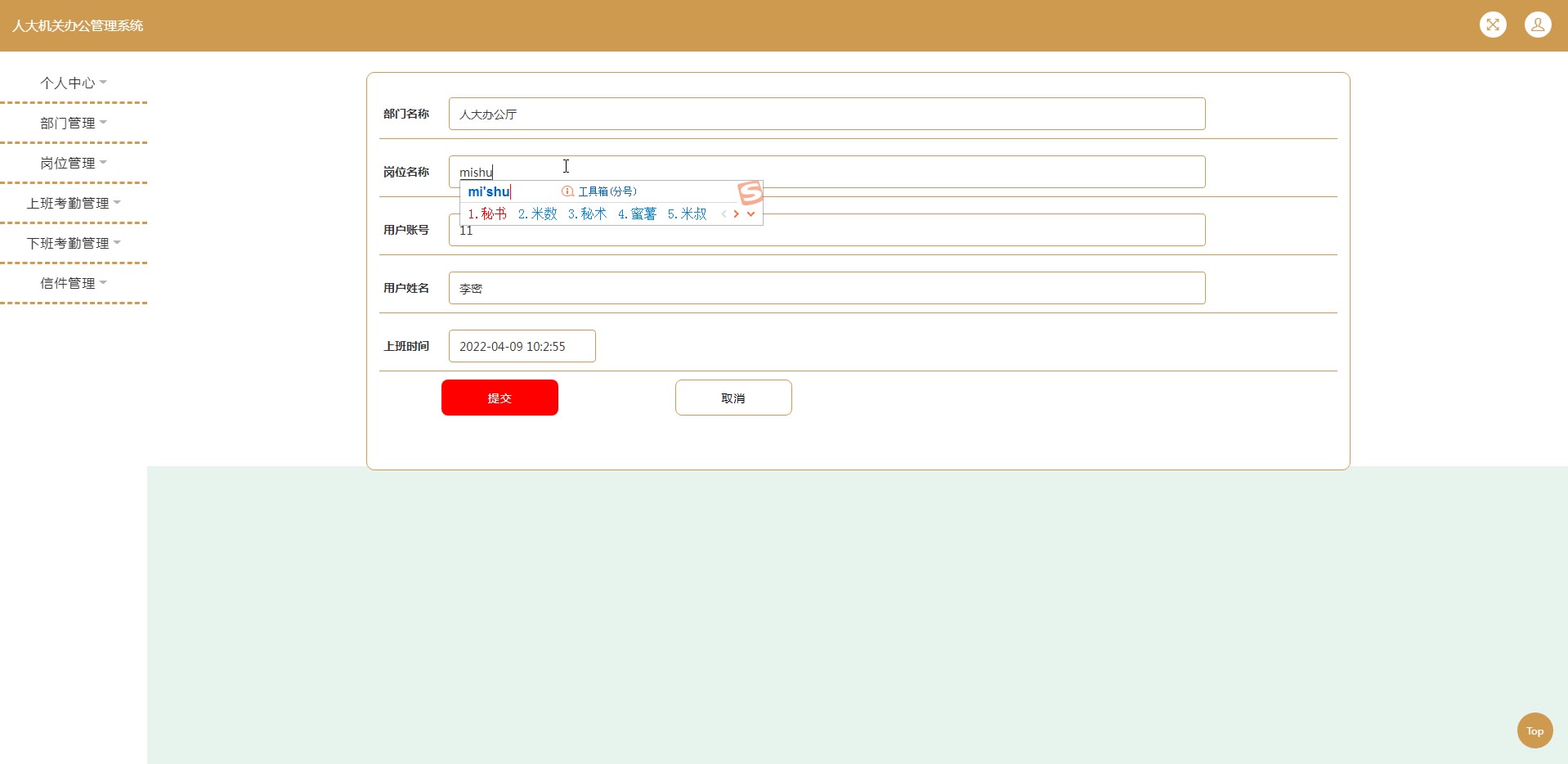Click the 用户账号 field label
Viewport: 1568px width, 764px height.
pyautogui.click(x=406, y=230)
